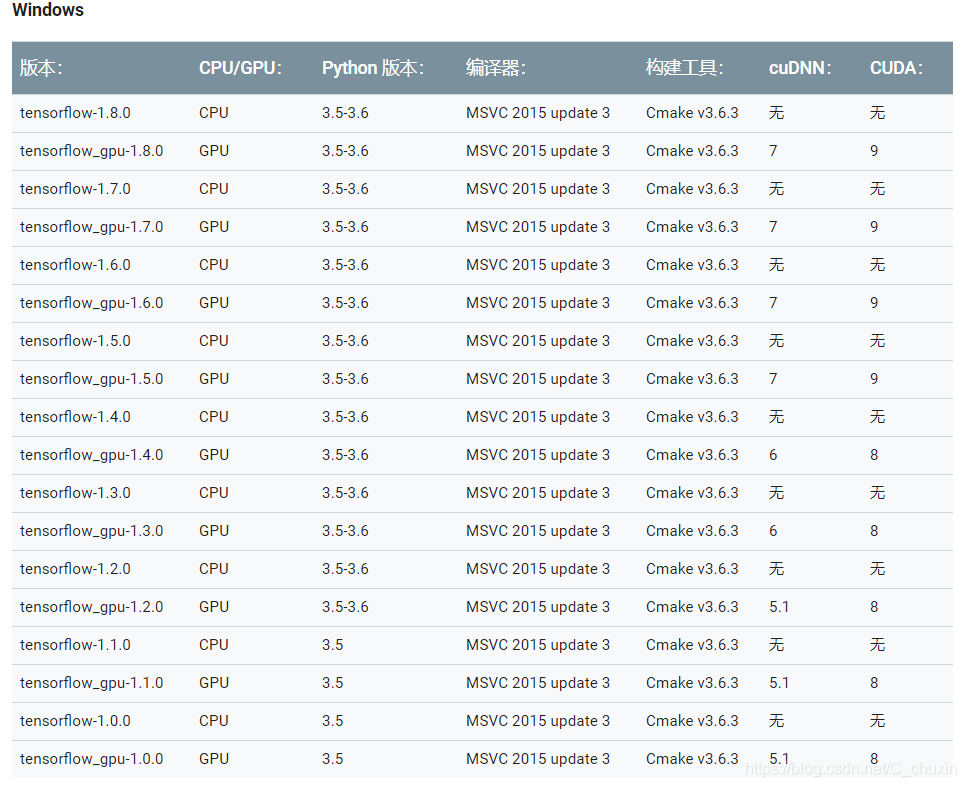The width and height of the screenshot is (966, 787).
Task: Click the 构建工具 column header
Action: 684,68
